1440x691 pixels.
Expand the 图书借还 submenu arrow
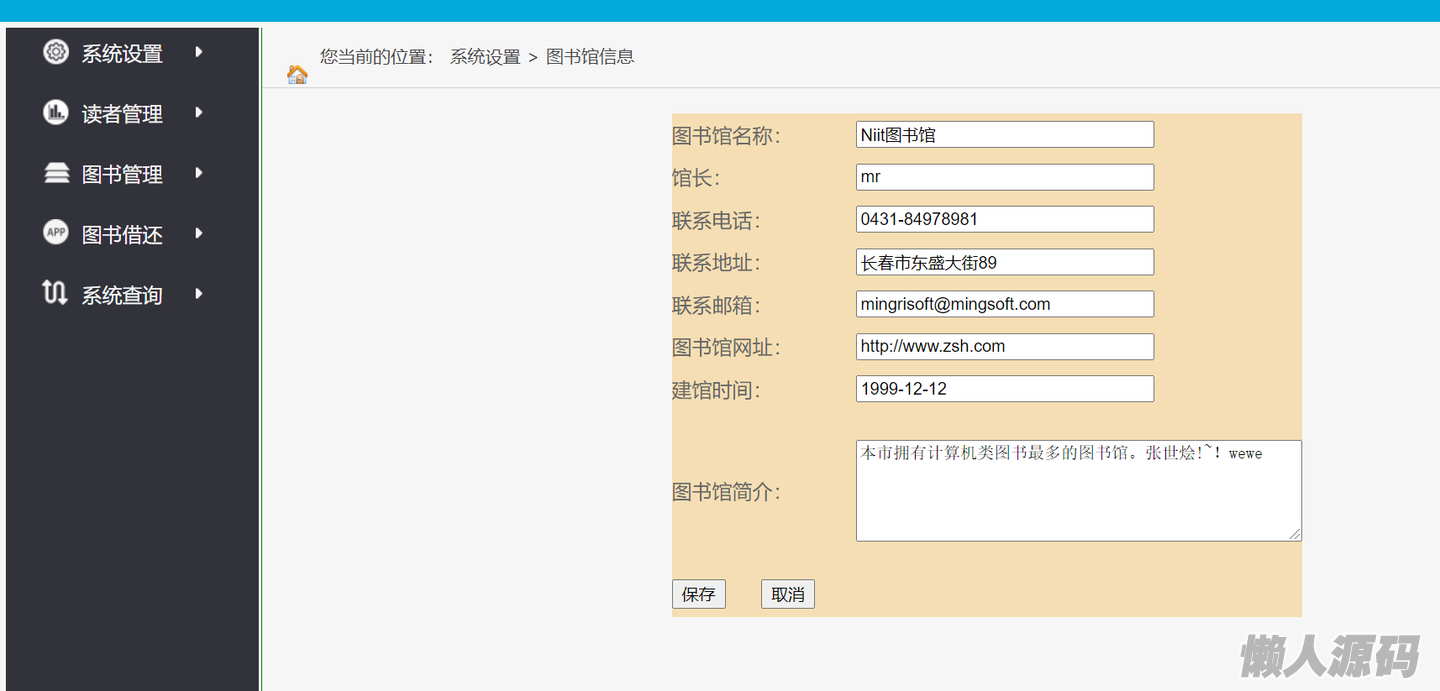(199, 233)
